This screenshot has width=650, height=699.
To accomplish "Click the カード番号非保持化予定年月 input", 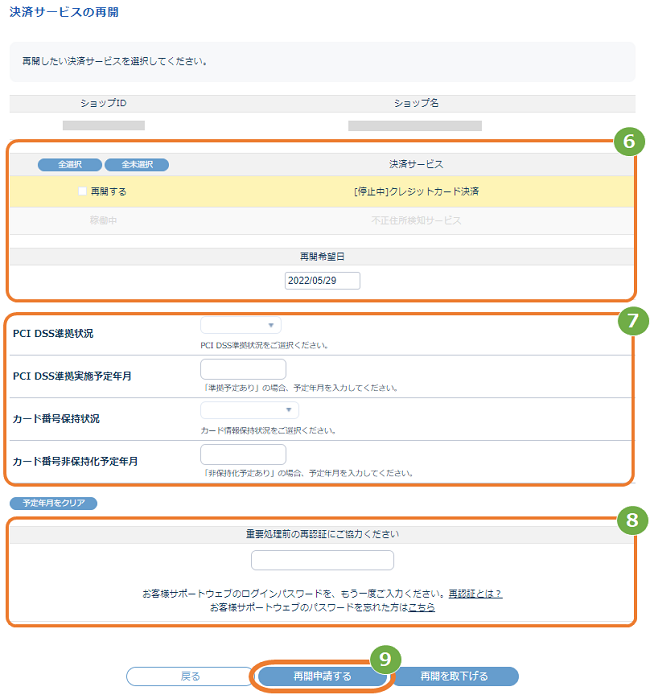I will 243,454.
